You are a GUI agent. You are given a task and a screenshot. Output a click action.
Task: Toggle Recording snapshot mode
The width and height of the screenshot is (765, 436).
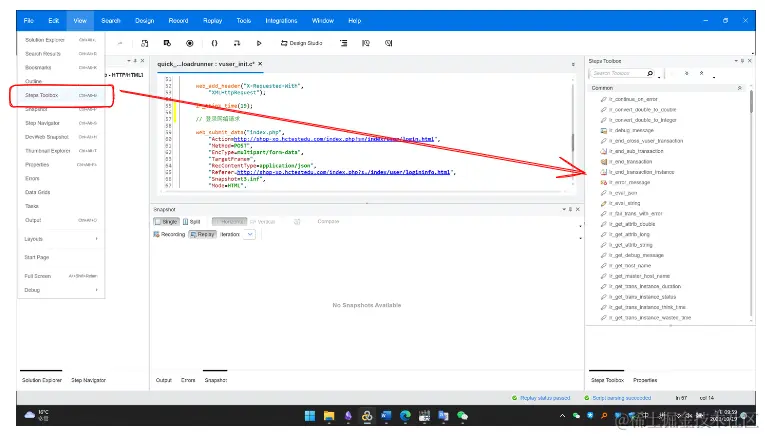coord(169,235)
